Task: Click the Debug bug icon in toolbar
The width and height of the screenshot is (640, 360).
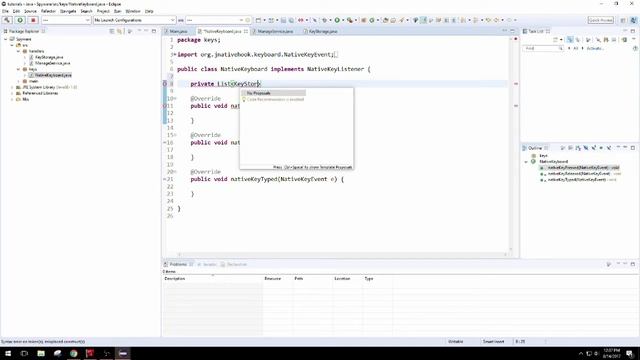Action: point(325,20)
